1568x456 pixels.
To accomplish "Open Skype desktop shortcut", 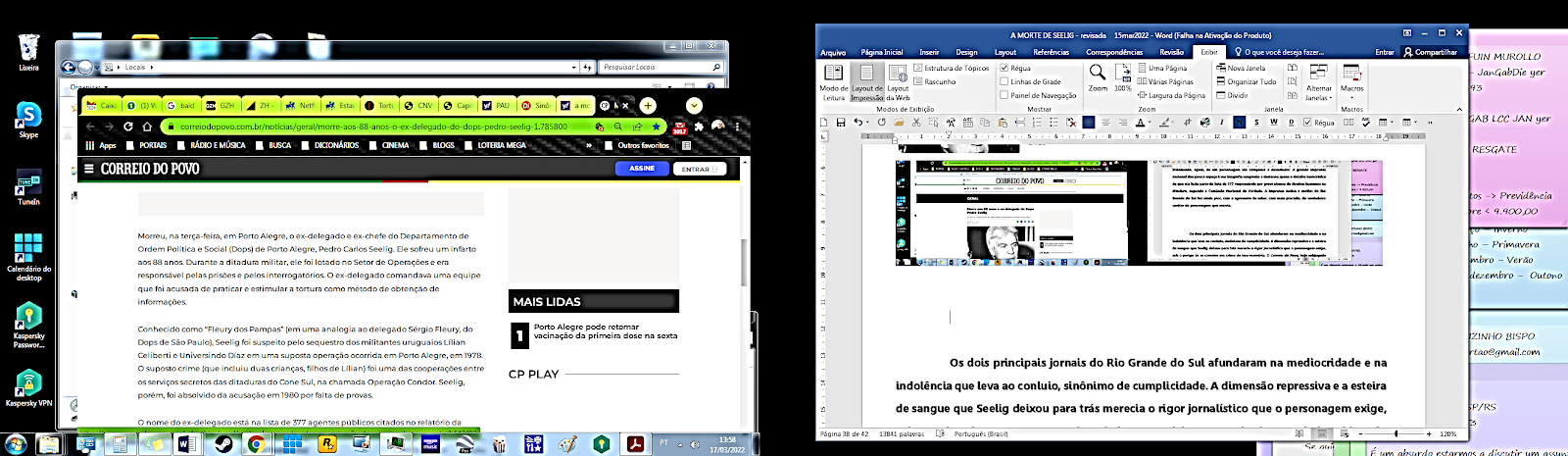I will click(28, 121).
